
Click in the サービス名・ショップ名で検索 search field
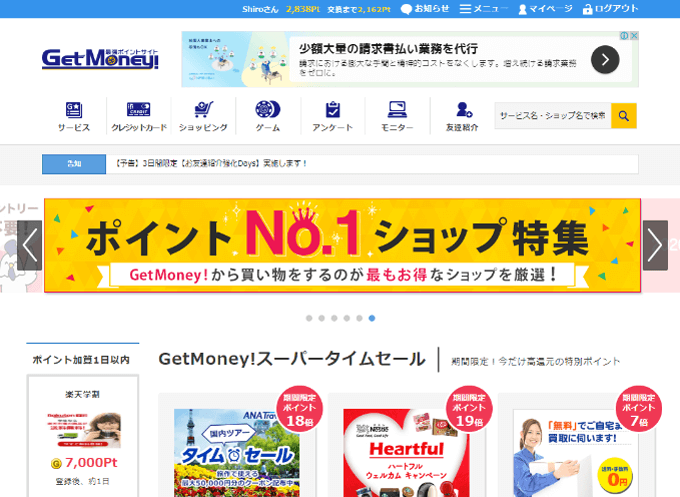[x=552, y=116]
